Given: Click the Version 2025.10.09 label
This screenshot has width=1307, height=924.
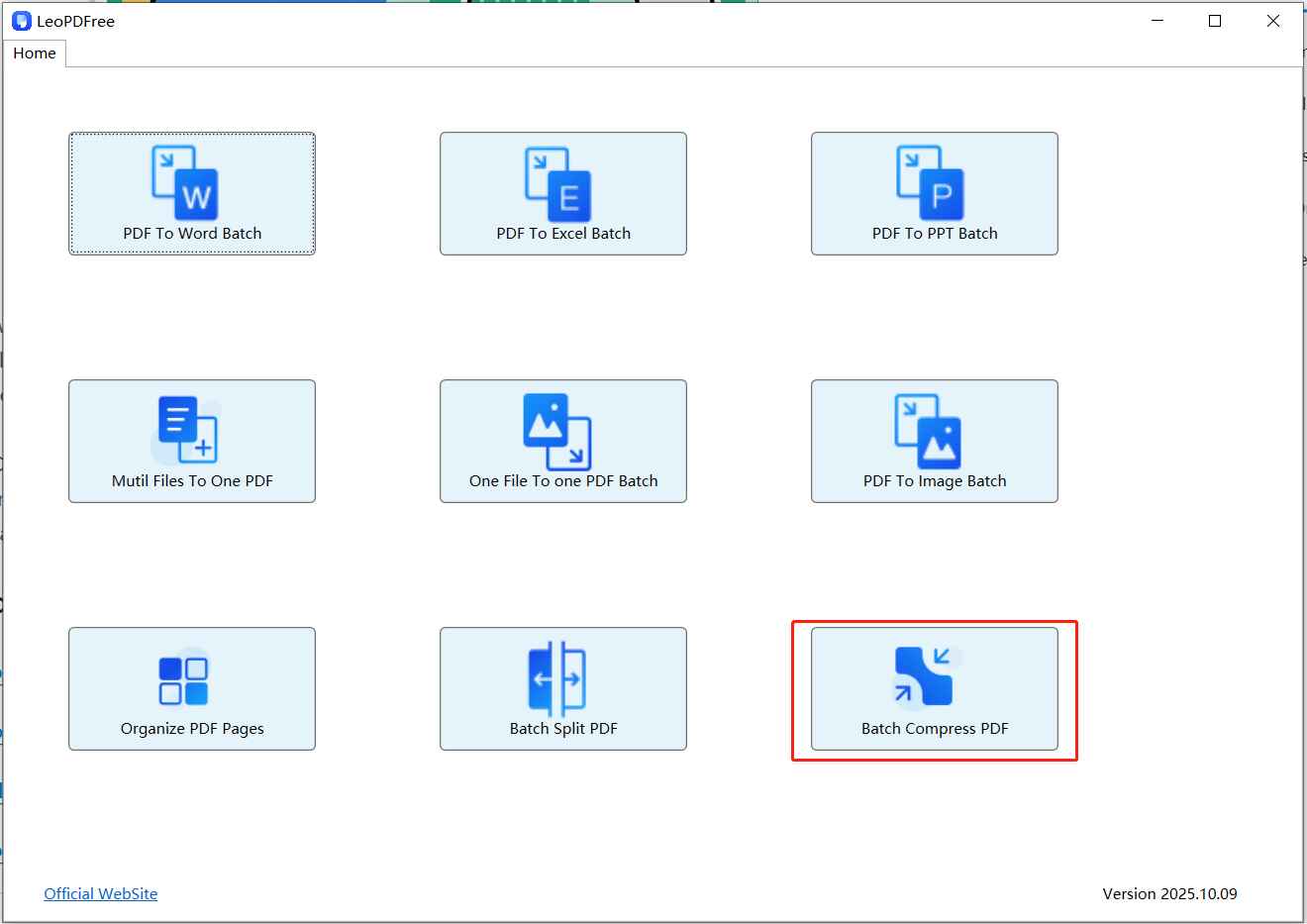Looking at the screenshot, I should pos(1169,893).
